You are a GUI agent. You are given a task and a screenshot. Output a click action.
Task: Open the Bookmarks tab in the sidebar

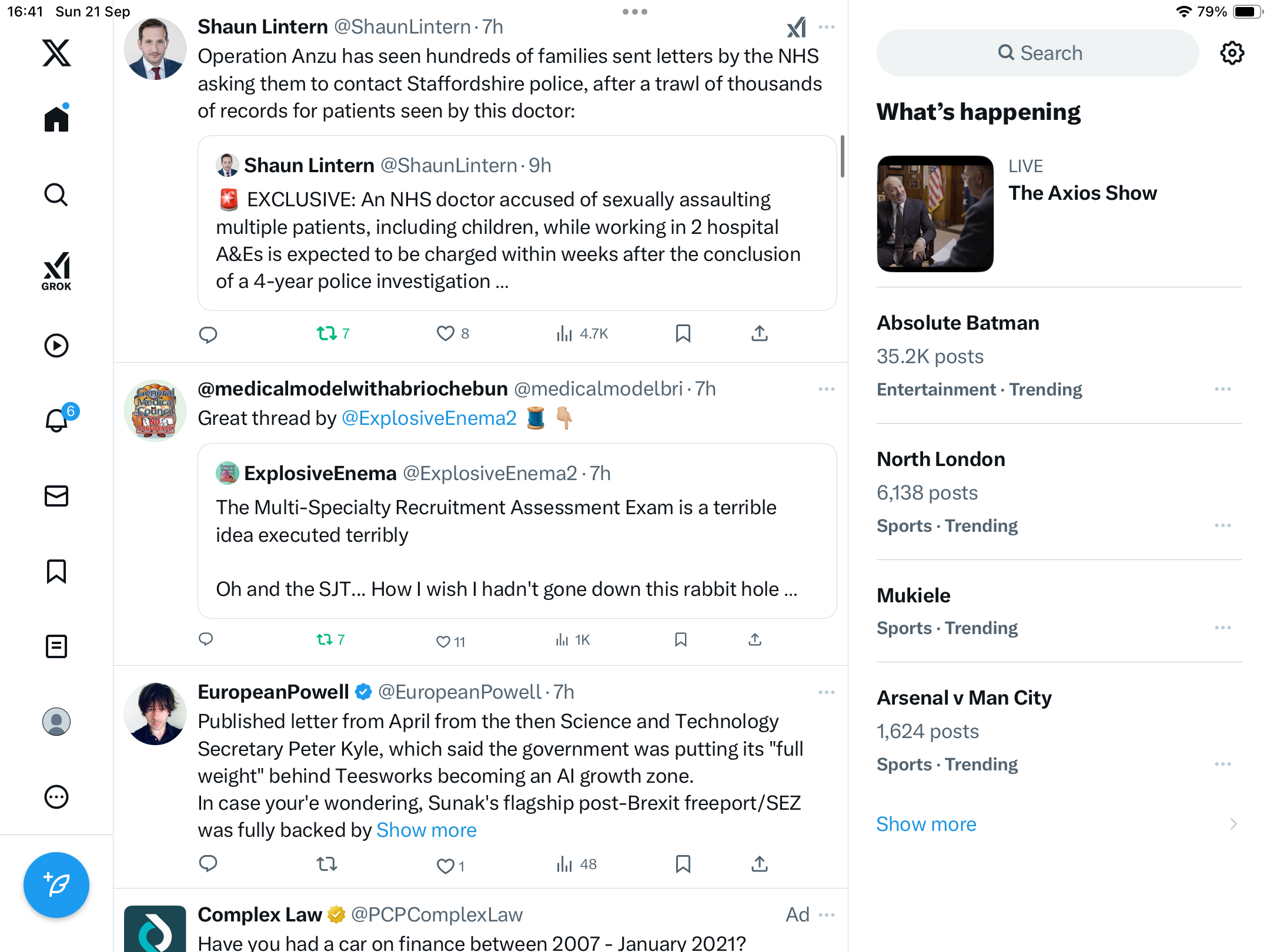click(x=56, y=571)
